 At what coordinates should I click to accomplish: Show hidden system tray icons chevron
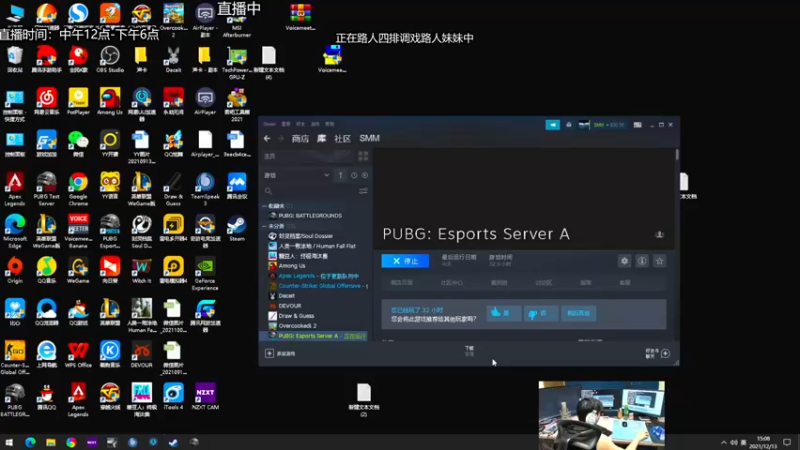(x=723, y=442)
